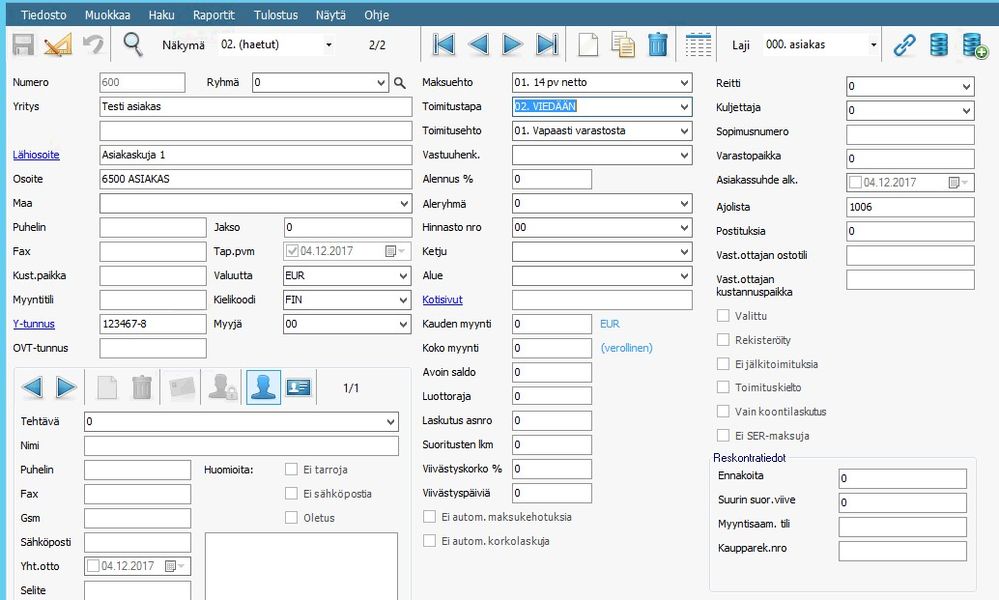Open the Tiedosto menu
999x600 pixels.
coord(43,15)
